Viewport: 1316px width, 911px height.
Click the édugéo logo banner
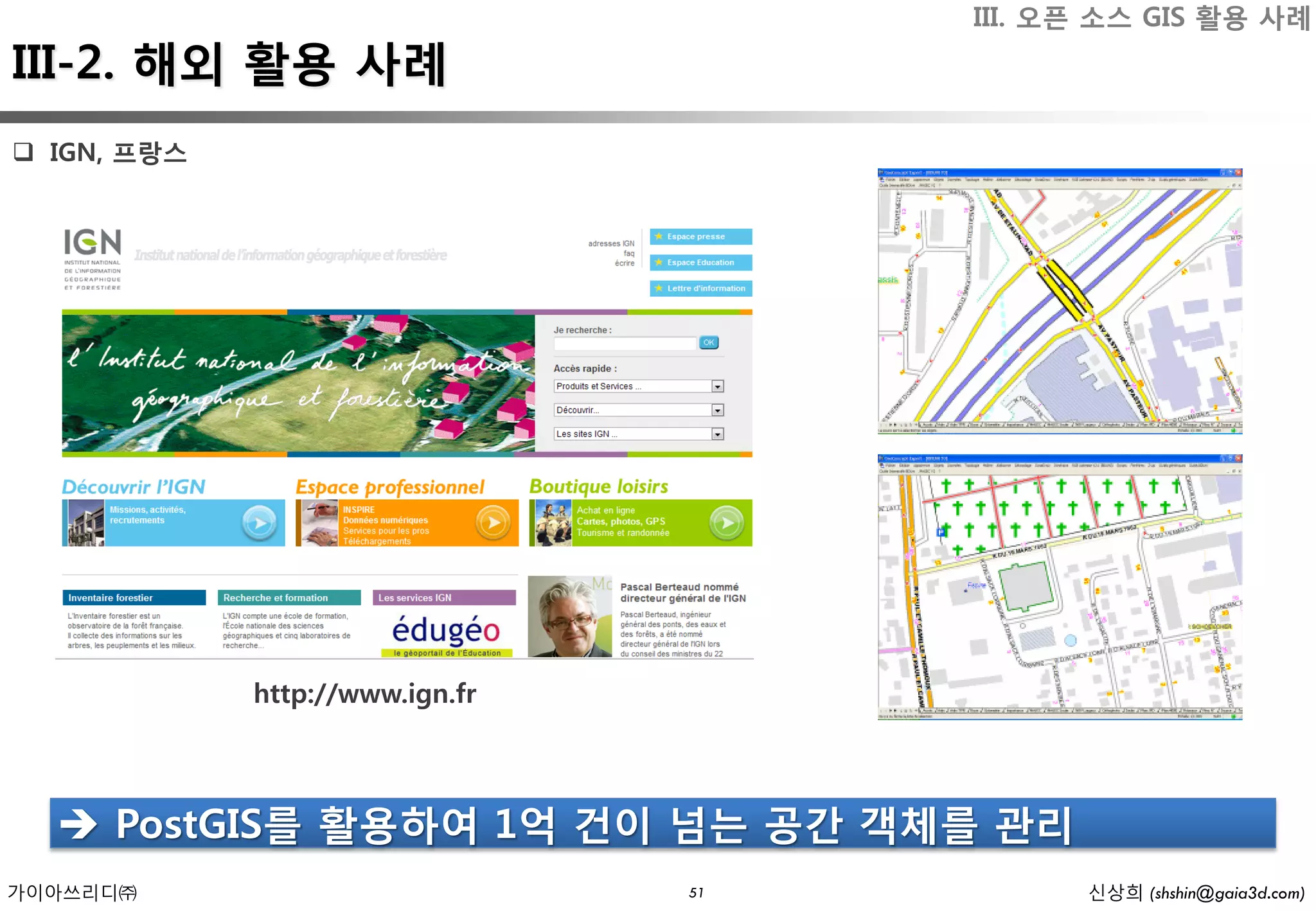tap(446, 635)
